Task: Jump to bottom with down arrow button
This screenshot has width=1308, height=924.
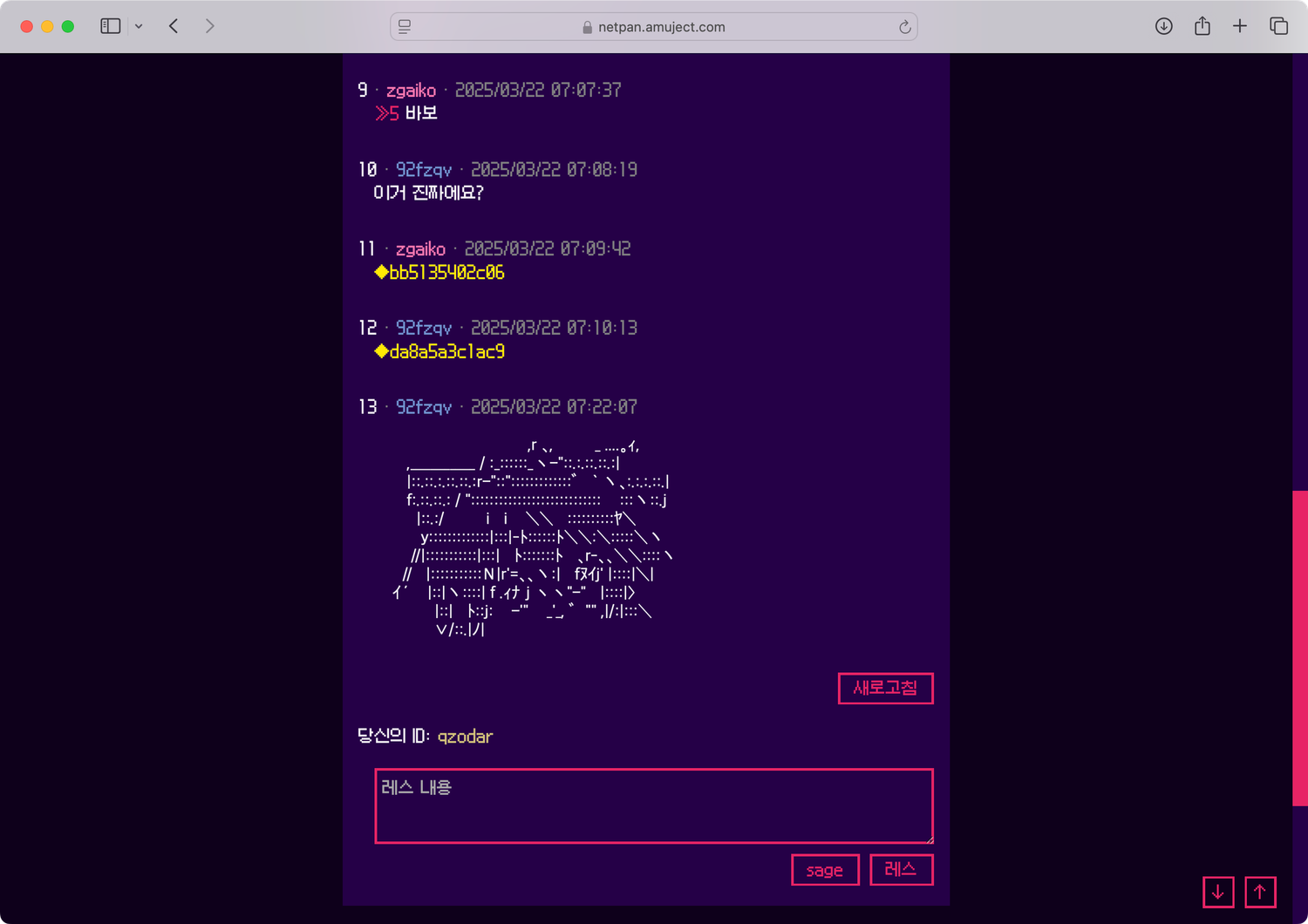Action: [1218, 892]
